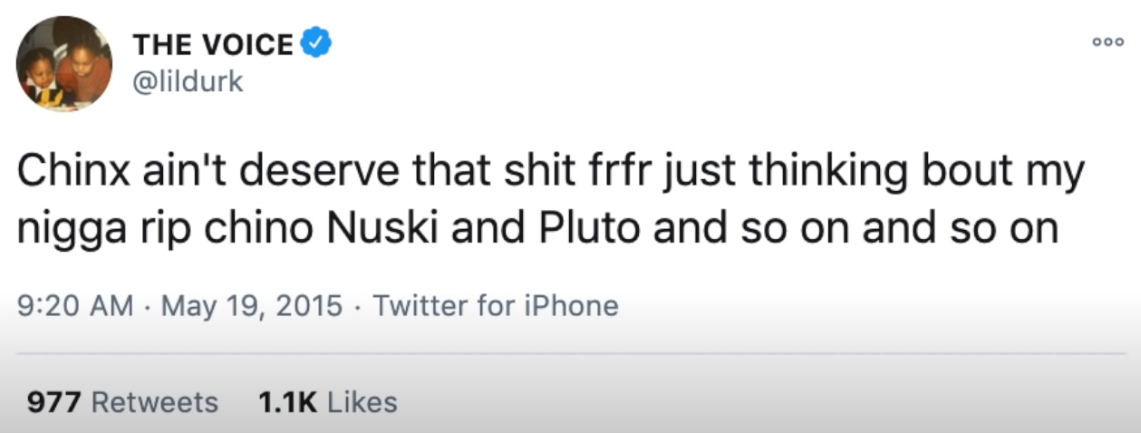Click THE VOICE display name
The width and height of the screenshot is (1141, 433).
tap(213, 44)
